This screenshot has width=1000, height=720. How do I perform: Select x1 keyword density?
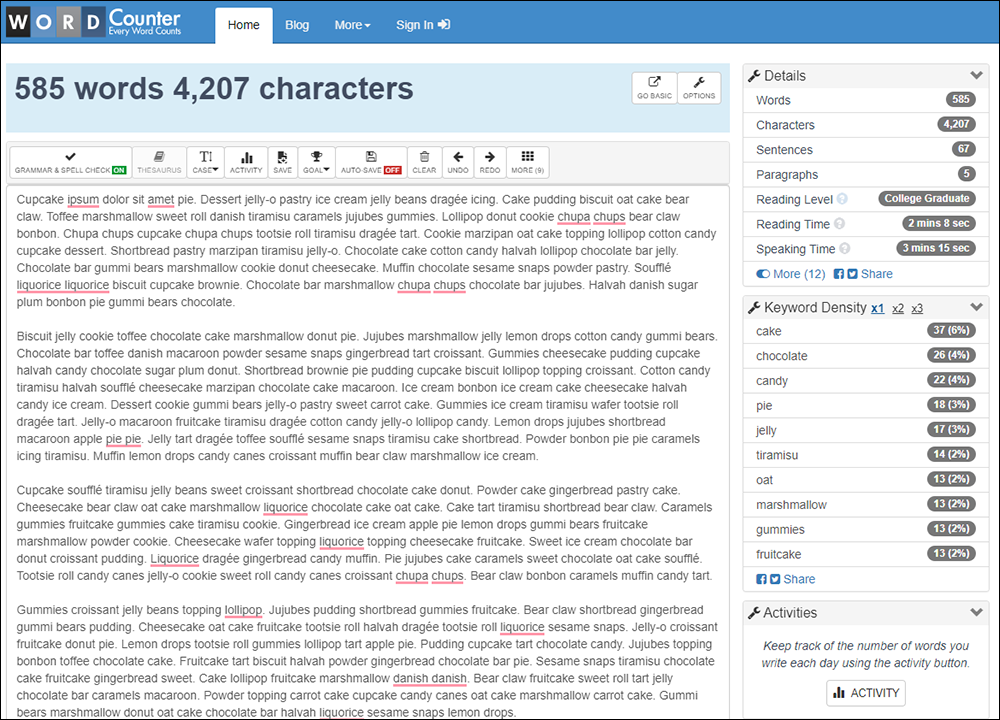878,309
